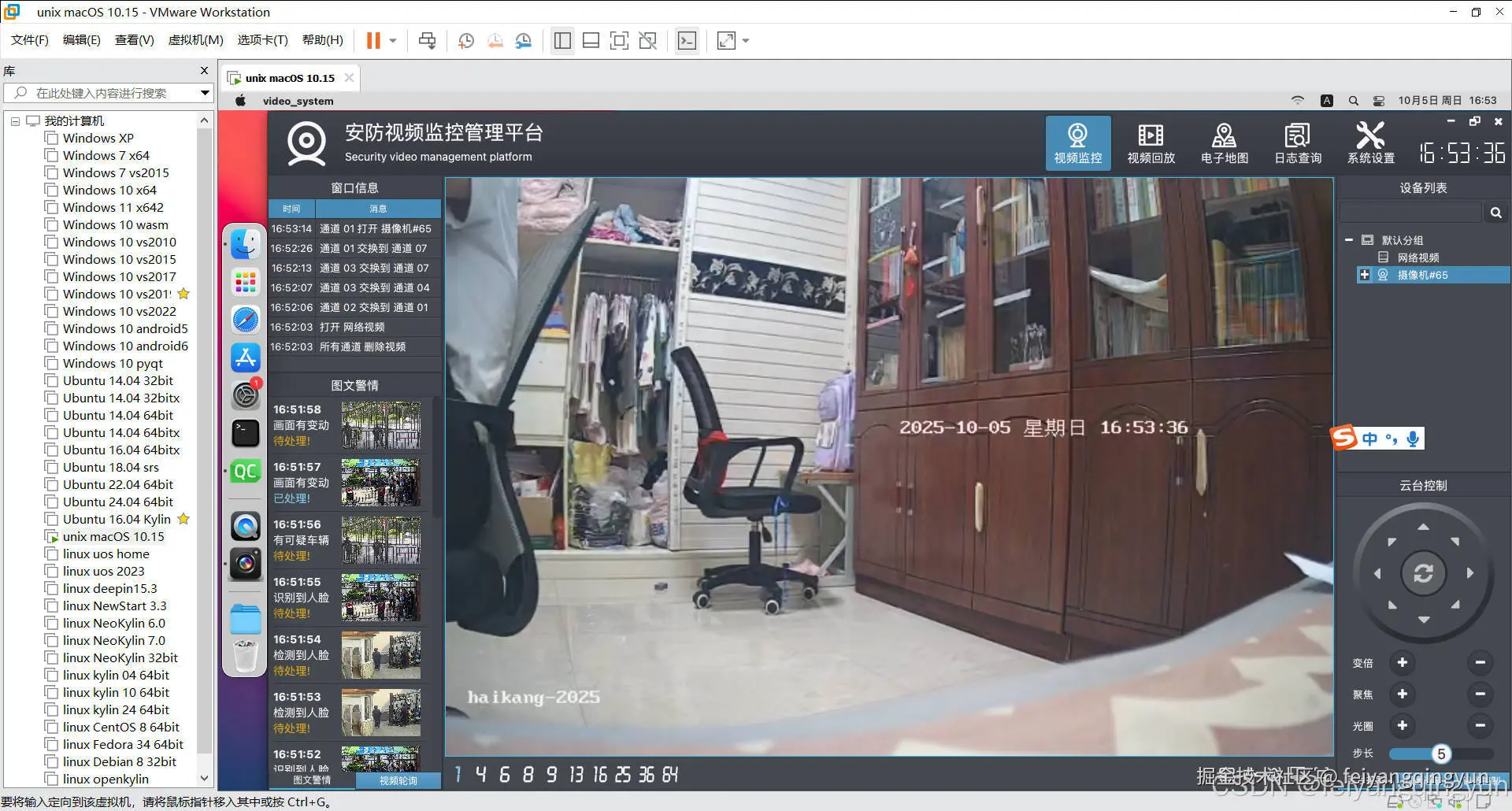Image resolution: width=1512 pixels, height=811 pixels.
Task: Tilt camera down with PTZ down arrow
Action: (1423, 620)
